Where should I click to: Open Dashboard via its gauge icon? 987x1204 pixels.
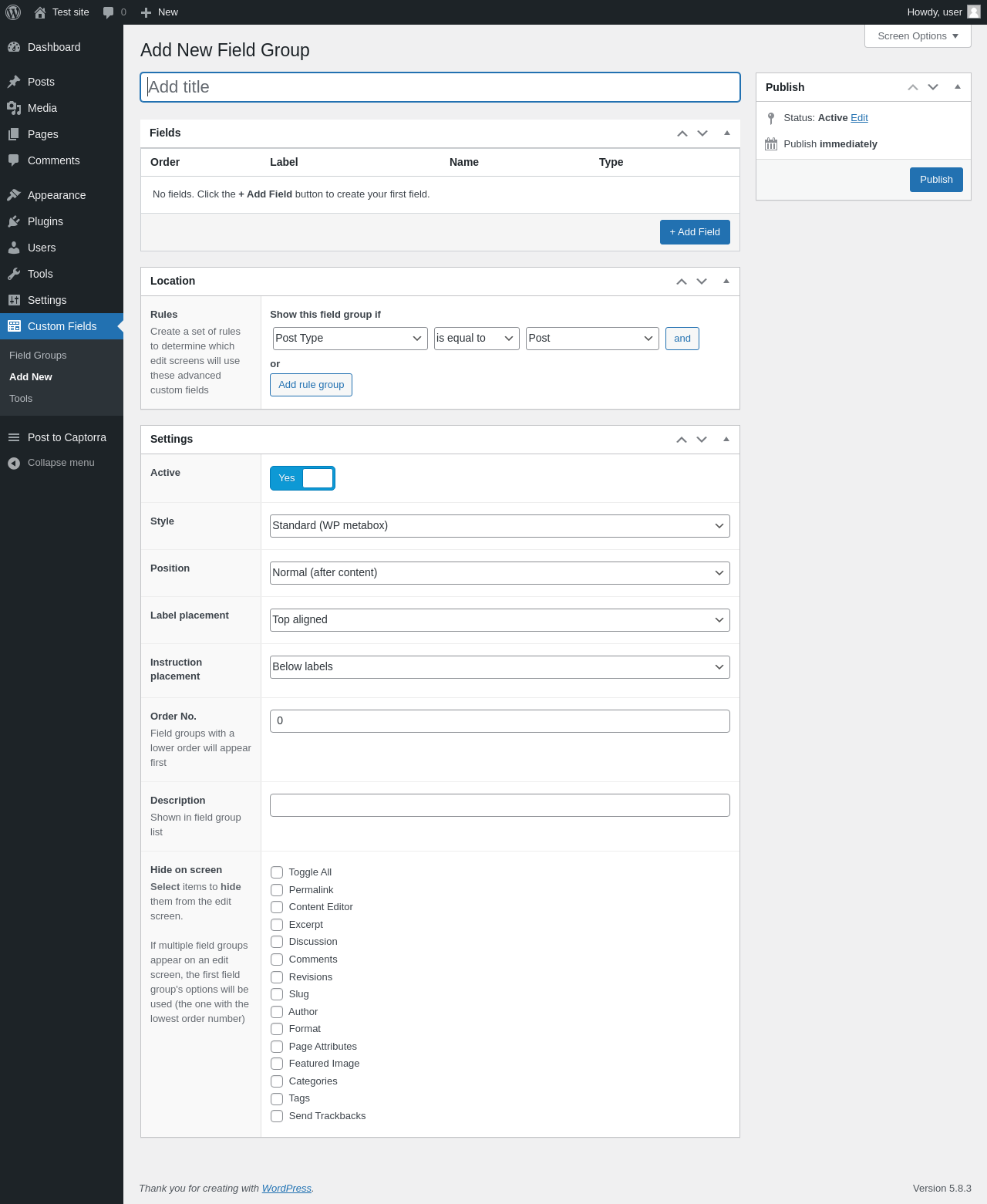(14, 47)
